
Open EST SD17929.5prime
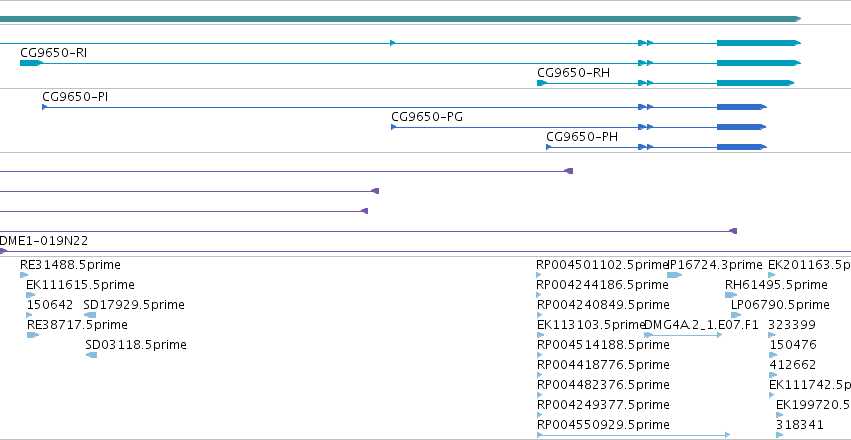pos(134,305)
